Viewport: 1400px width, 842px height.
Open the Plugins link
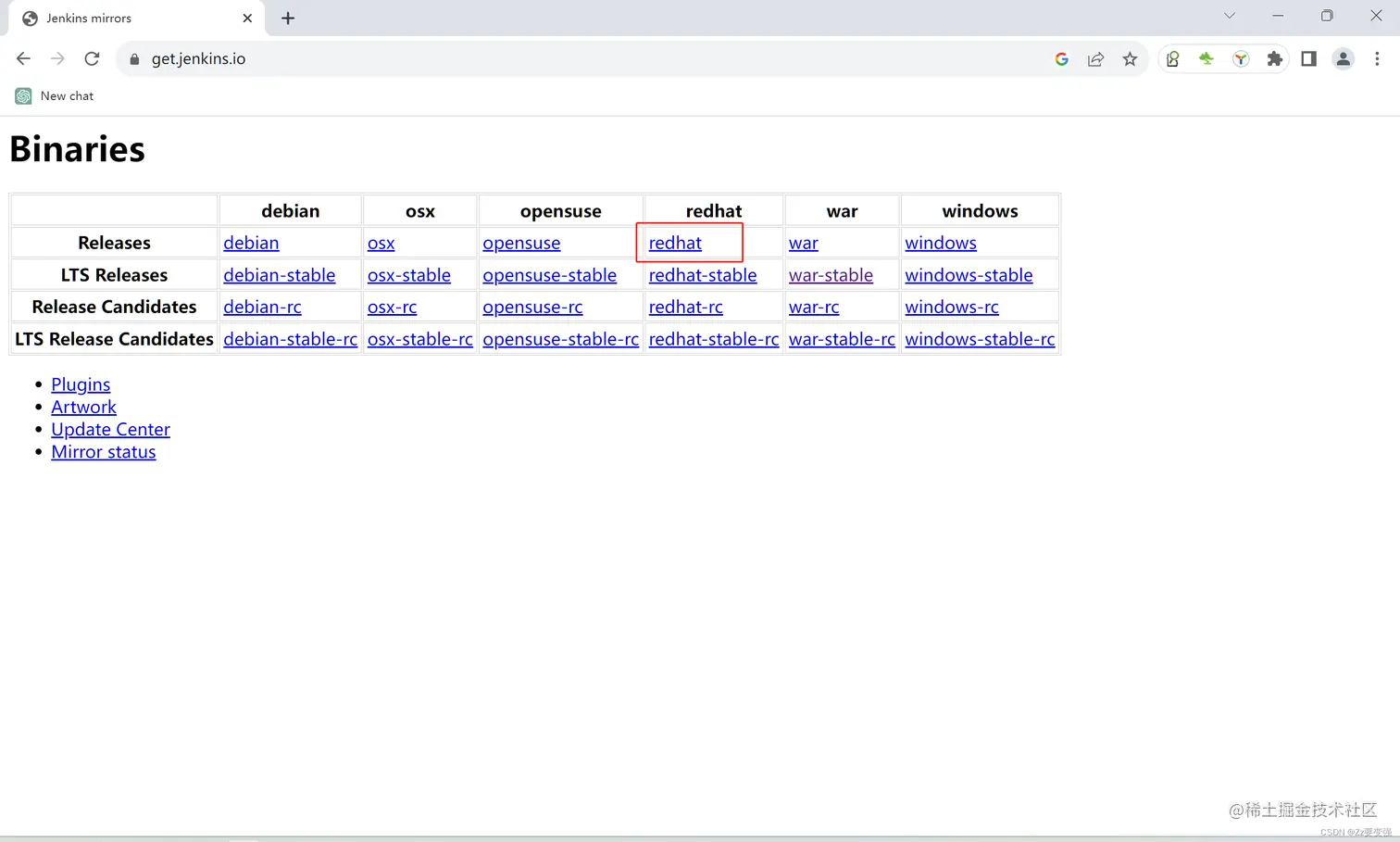[81, 384]
